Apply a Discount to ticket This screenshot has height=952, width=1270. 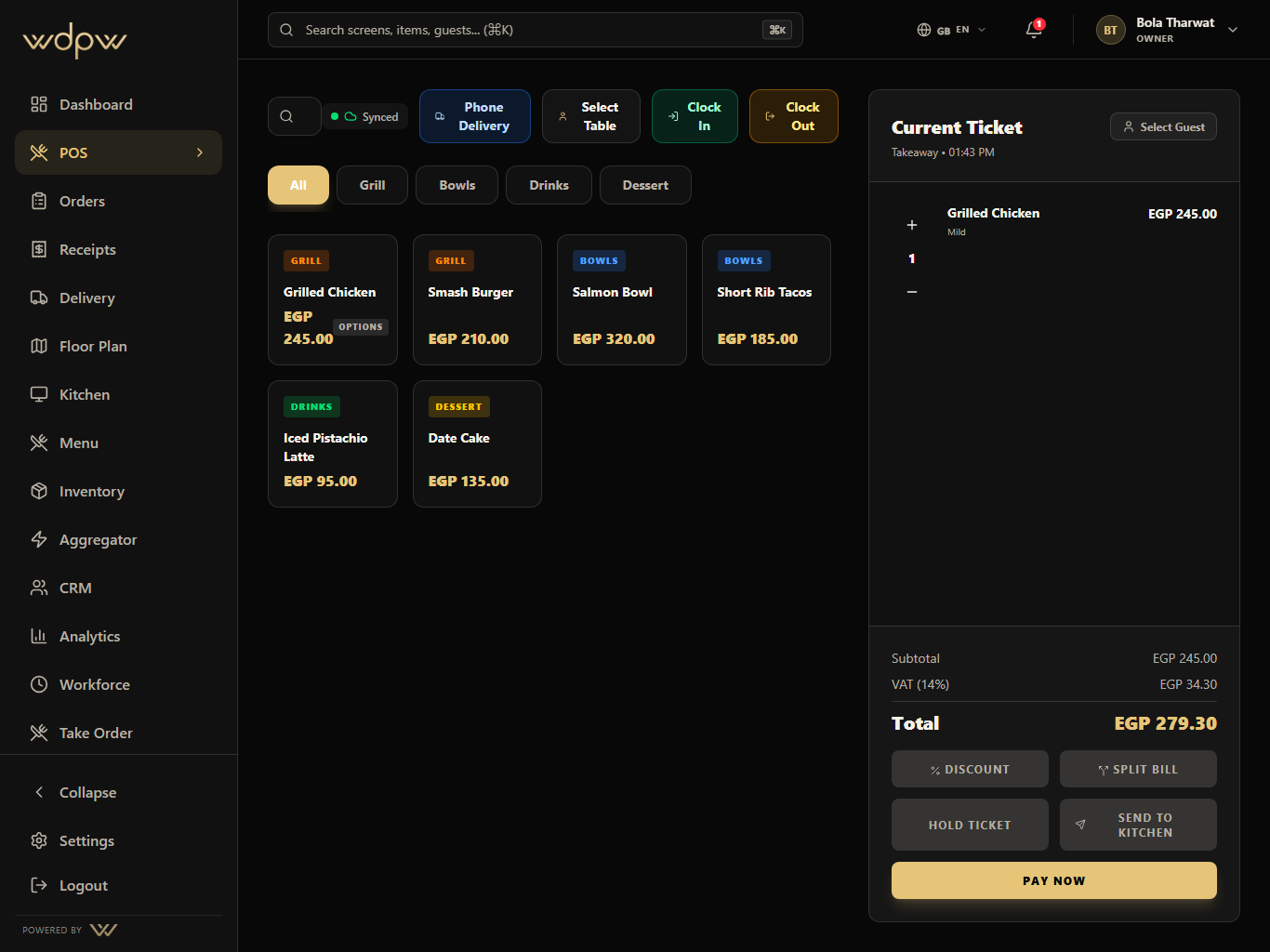click(x=970, y=769)
